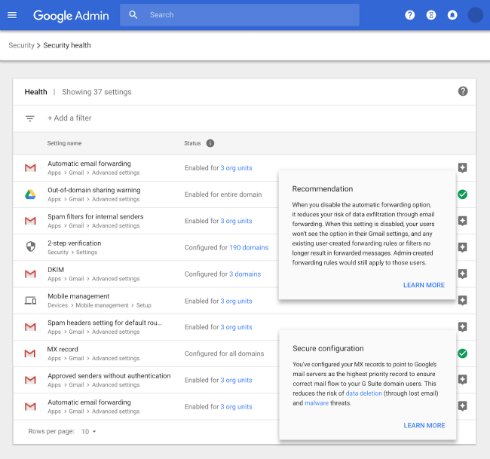Select the 2-step verification setting name
This screenshot has height=459, width=490.
tap(74, 243)
